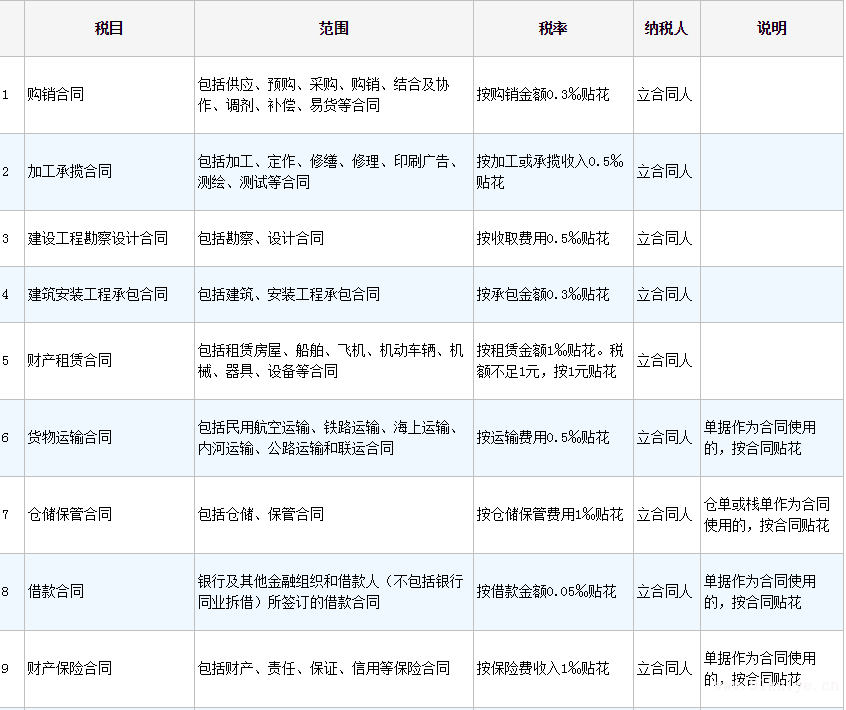Click the 范围 column header
Image resolution: width=846 pixels, height=710 pixels.
pyautogui.click(x=334, y=29)
